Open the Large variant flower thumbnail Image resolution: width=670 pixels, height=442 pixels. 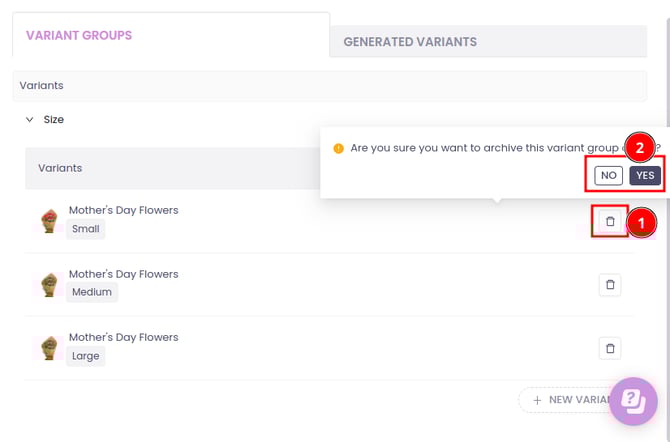pyautogui.click(x=48, y=348)
